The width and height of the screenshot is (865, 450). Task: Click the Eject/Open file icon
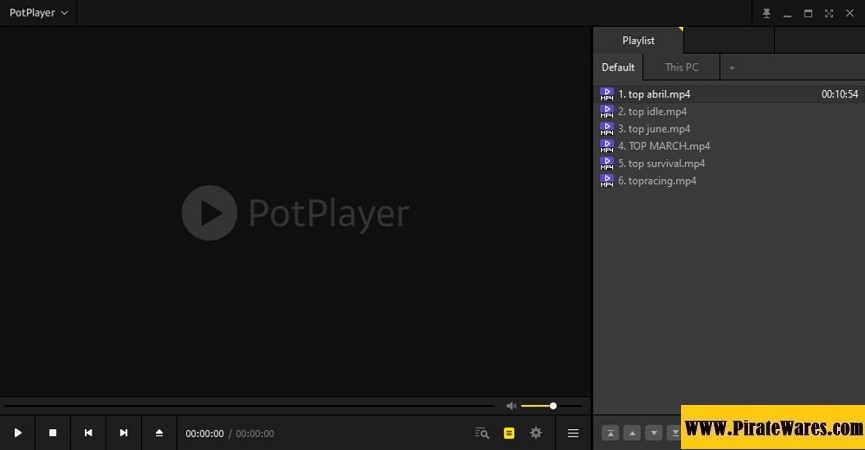click(159, 433)
